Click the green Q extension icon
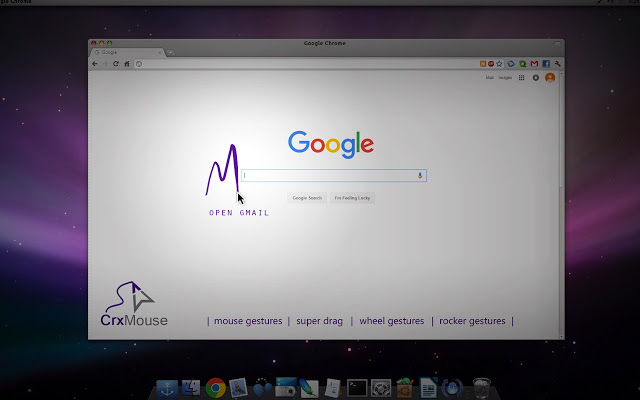Screen dimensions: 640x400 coord(522,64)
